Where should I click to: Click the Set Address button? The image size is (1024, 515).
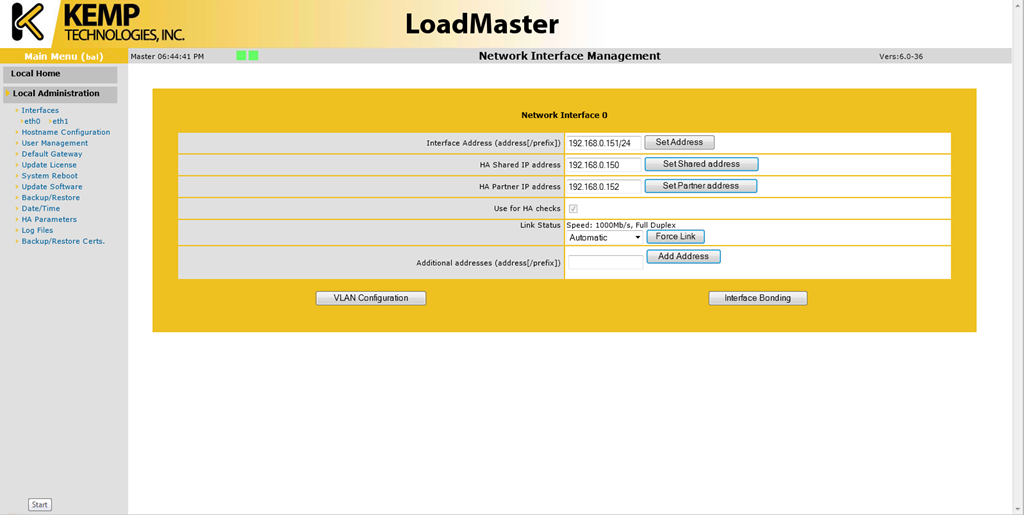pos(679,142)
